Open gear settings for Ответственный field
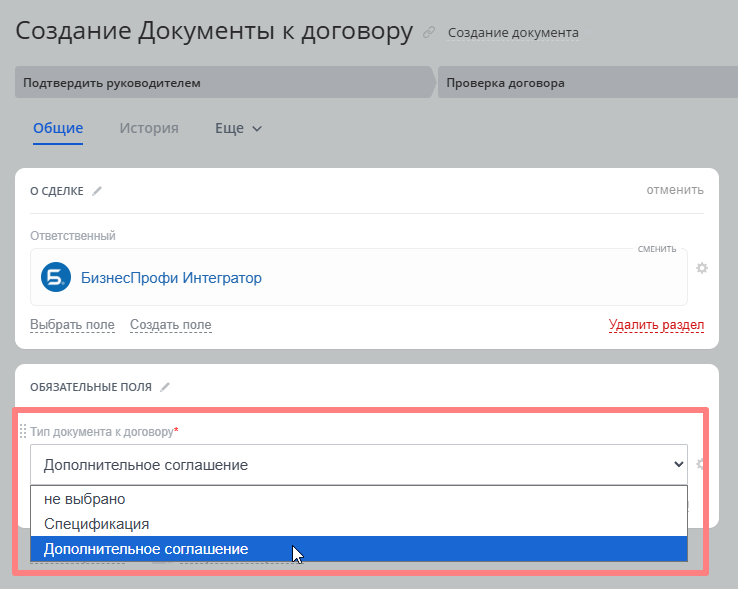The height and width of the screenshot is (589, 738). 702,268
